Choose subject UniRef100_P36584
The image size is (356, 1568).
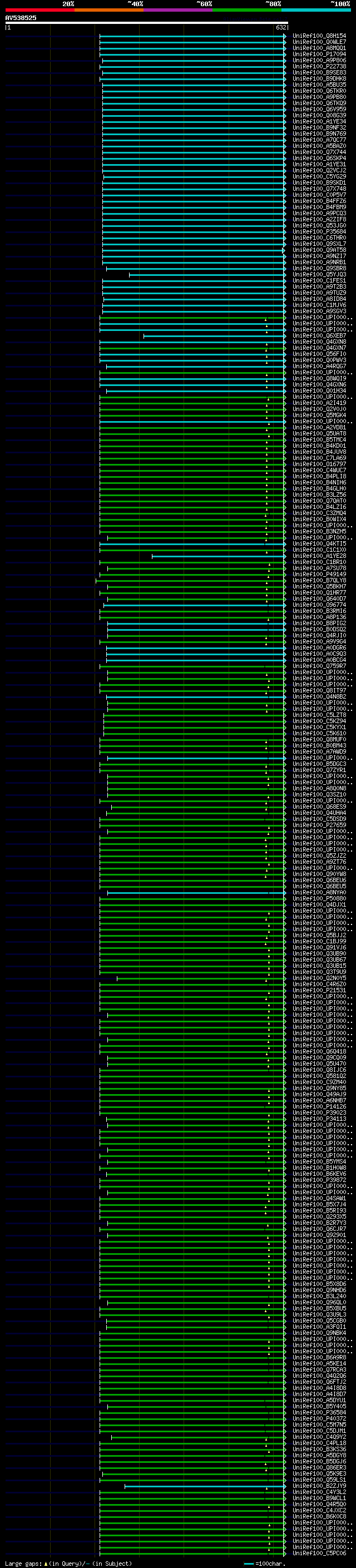point(319,1412)
